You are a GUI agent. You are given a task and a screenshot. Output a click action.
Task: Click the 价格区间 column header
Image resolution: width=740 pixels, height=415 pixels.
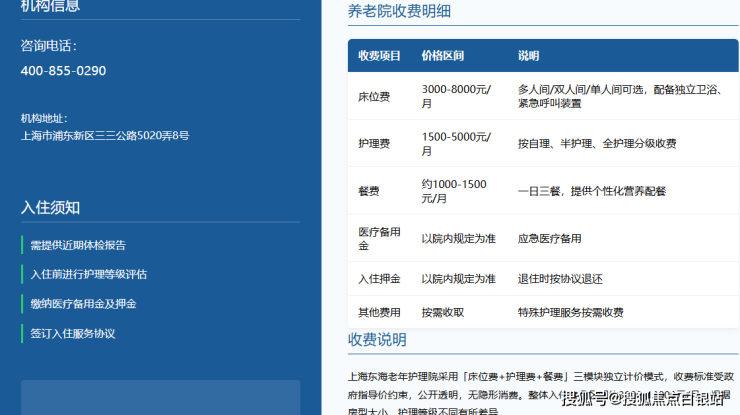pos(443,56)
